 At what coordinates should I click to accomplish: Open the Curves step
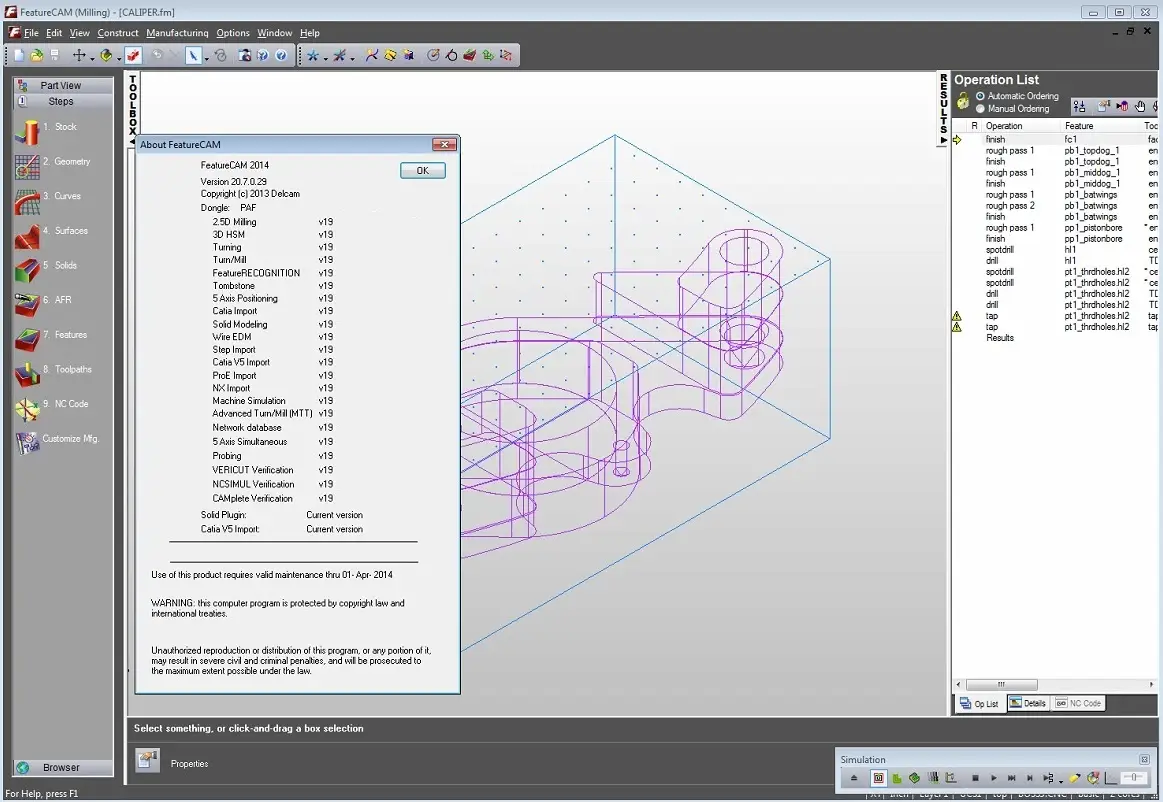47,200
